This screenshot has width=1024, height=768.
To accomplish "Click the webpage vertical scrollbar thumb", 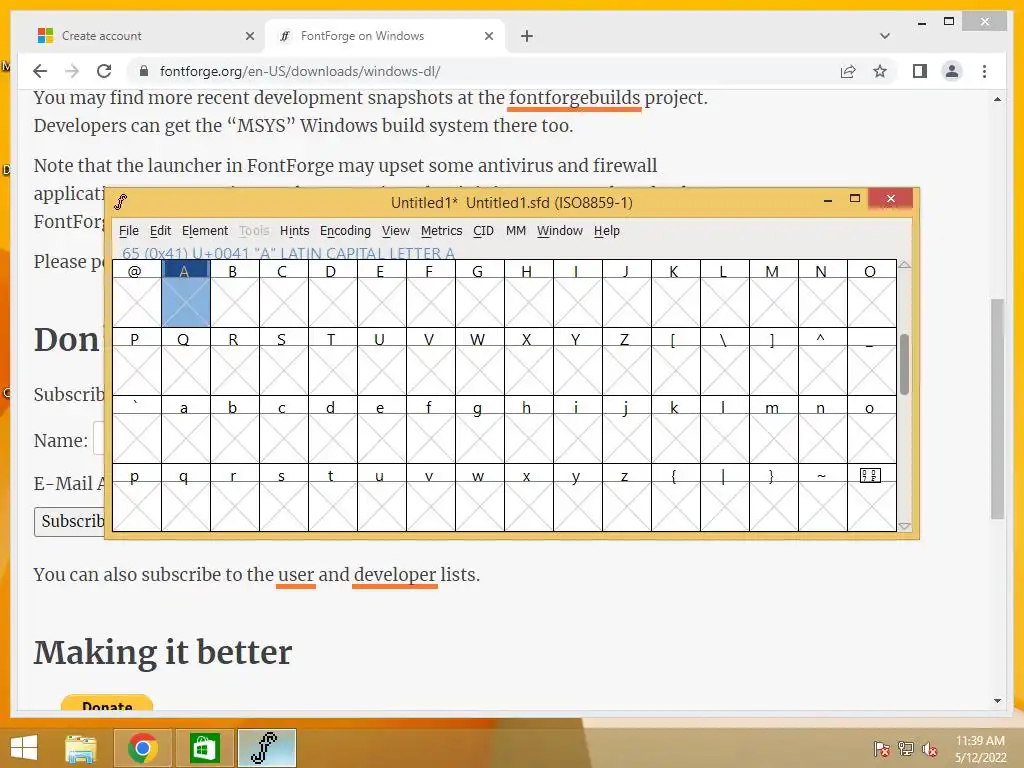I will point(997,409).
